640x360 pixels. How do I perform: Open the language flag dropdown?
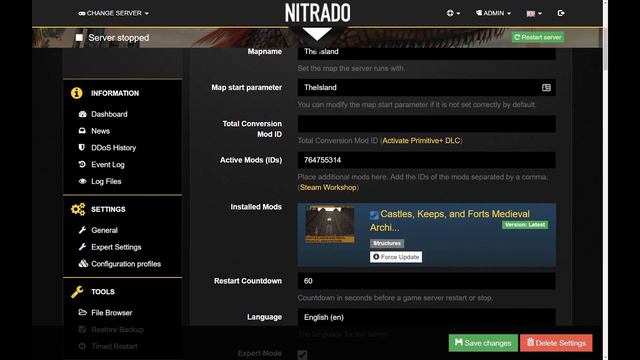534,13
